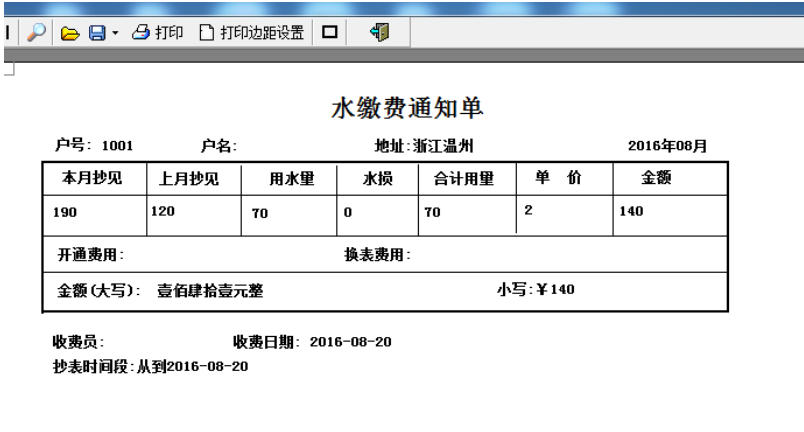The width and height of the screenshot is (804, 432).
Task: Click the 开通费用 label
Action: click(x=91, y=255)
